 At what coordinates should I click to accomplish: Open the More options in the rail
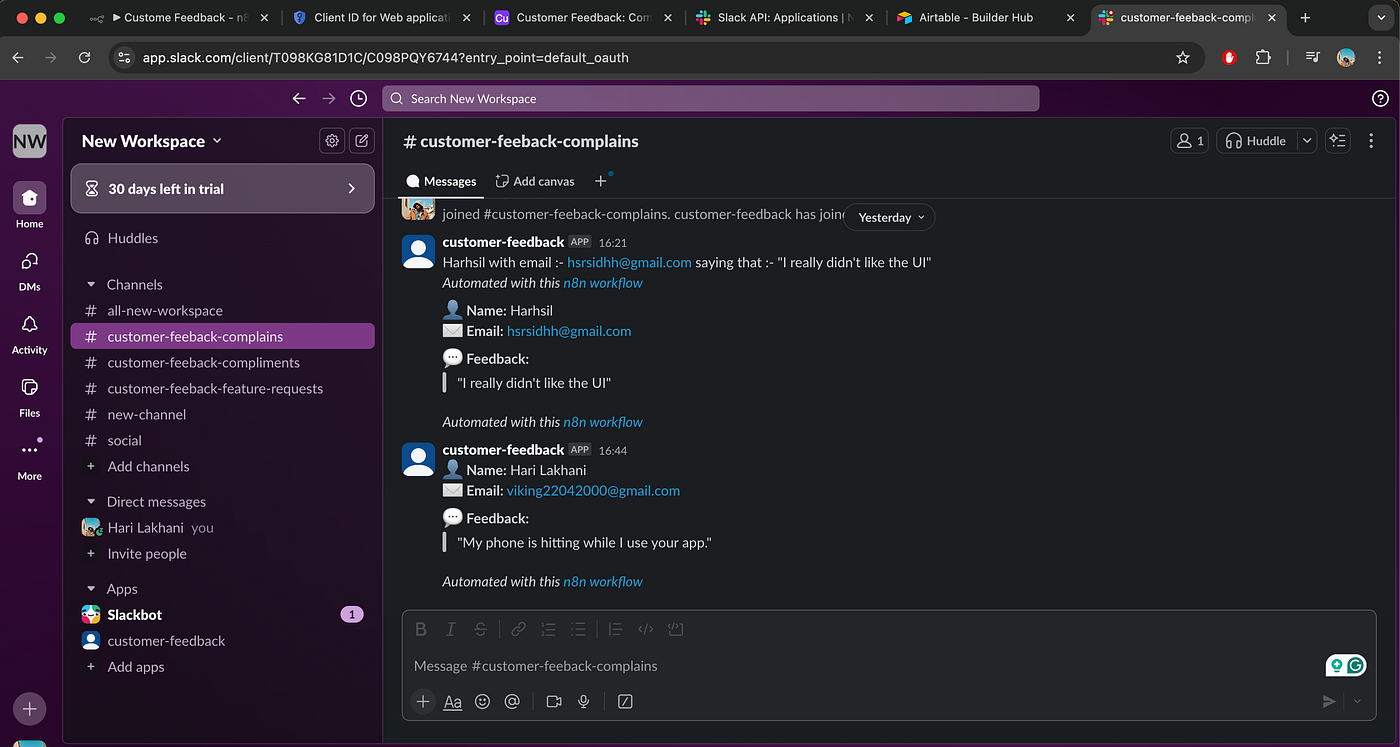[x=29, y=457]
